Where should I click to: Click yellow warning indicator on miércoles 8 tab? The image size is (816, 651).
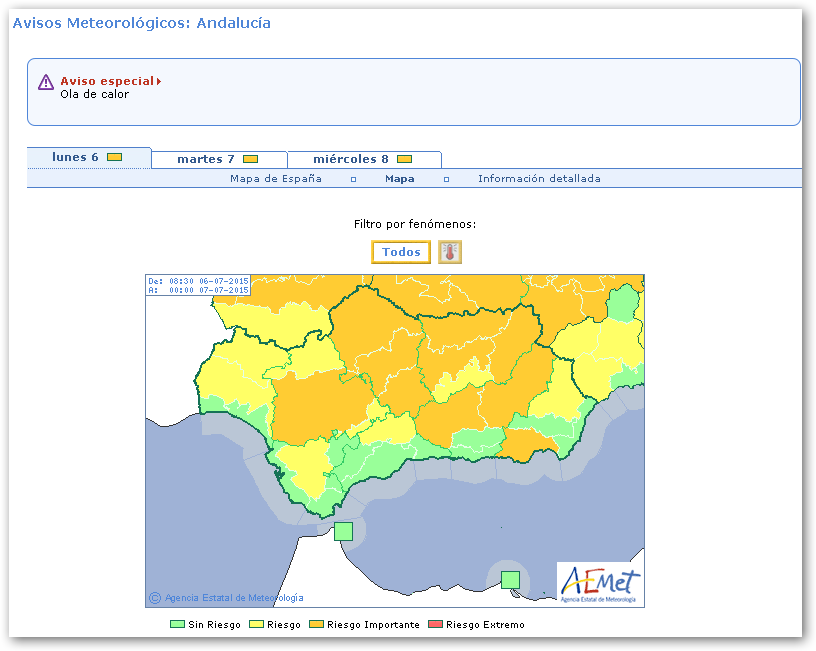click(404, 159)
